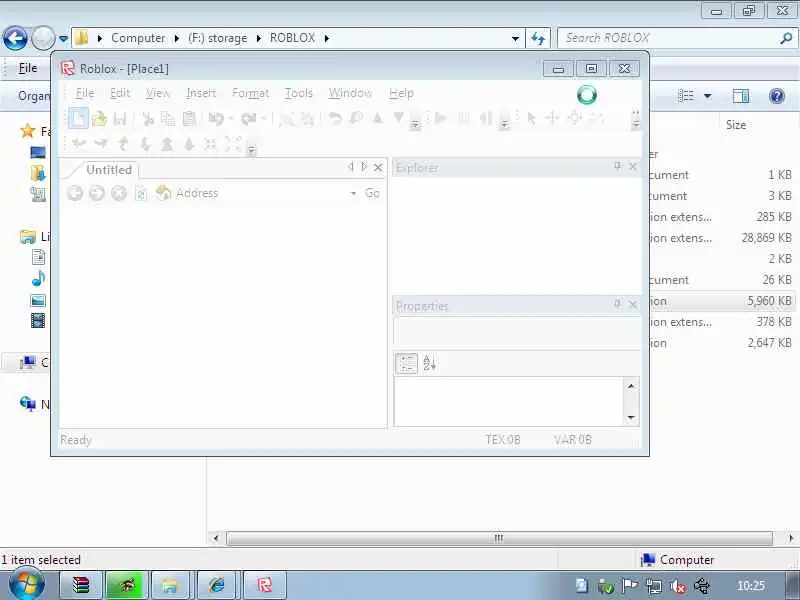Viewport: 800px width, 600px height.
Task: Click the Explorer Help question mark icon
Action: point(777,96)
